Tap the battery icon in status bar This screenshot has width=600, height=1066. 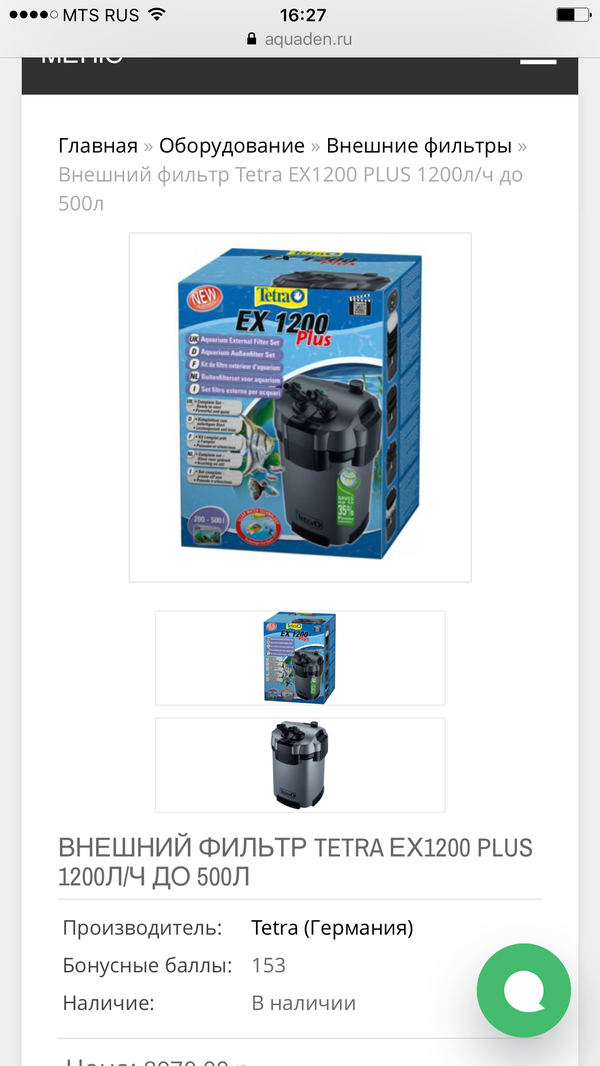point(573,14)
